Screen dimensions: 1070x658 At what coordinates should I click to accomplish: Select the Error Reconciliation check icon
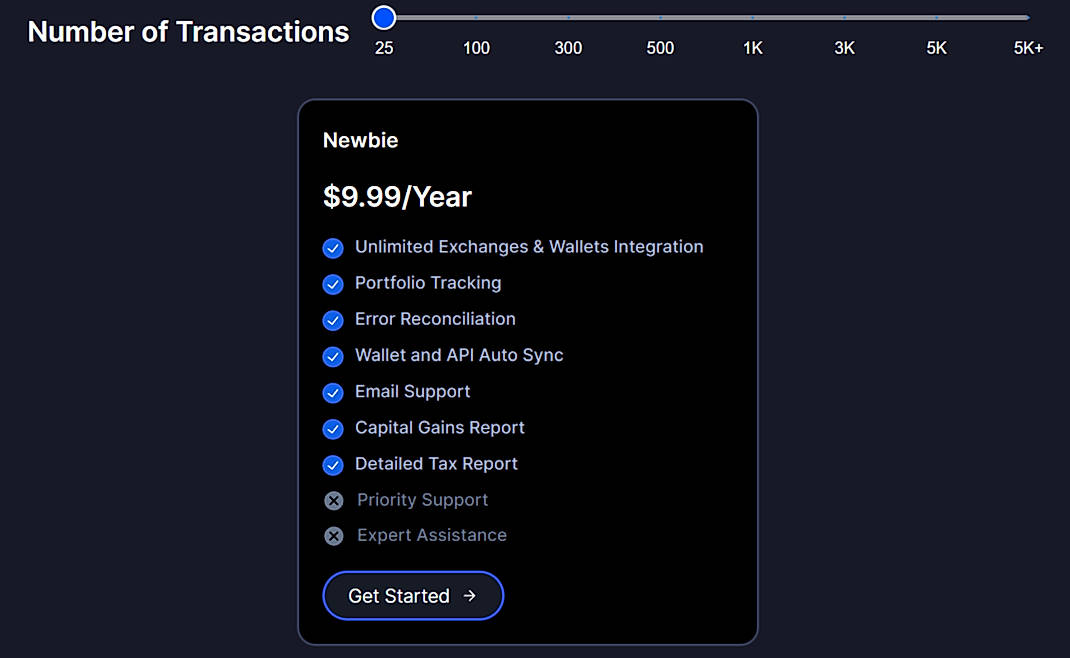(x=333, y=320)
